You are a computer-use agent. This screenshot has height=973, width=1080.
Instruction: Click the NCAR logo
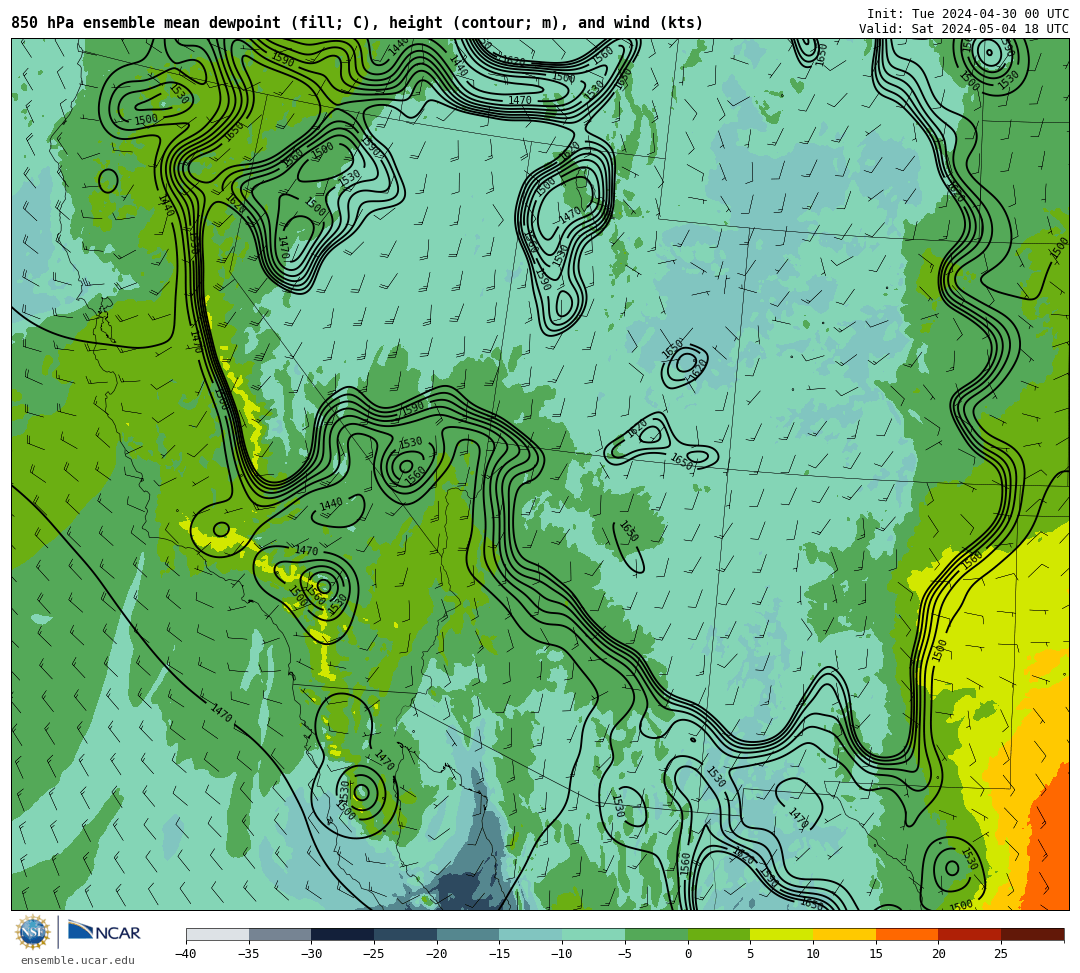coord(105,932)
